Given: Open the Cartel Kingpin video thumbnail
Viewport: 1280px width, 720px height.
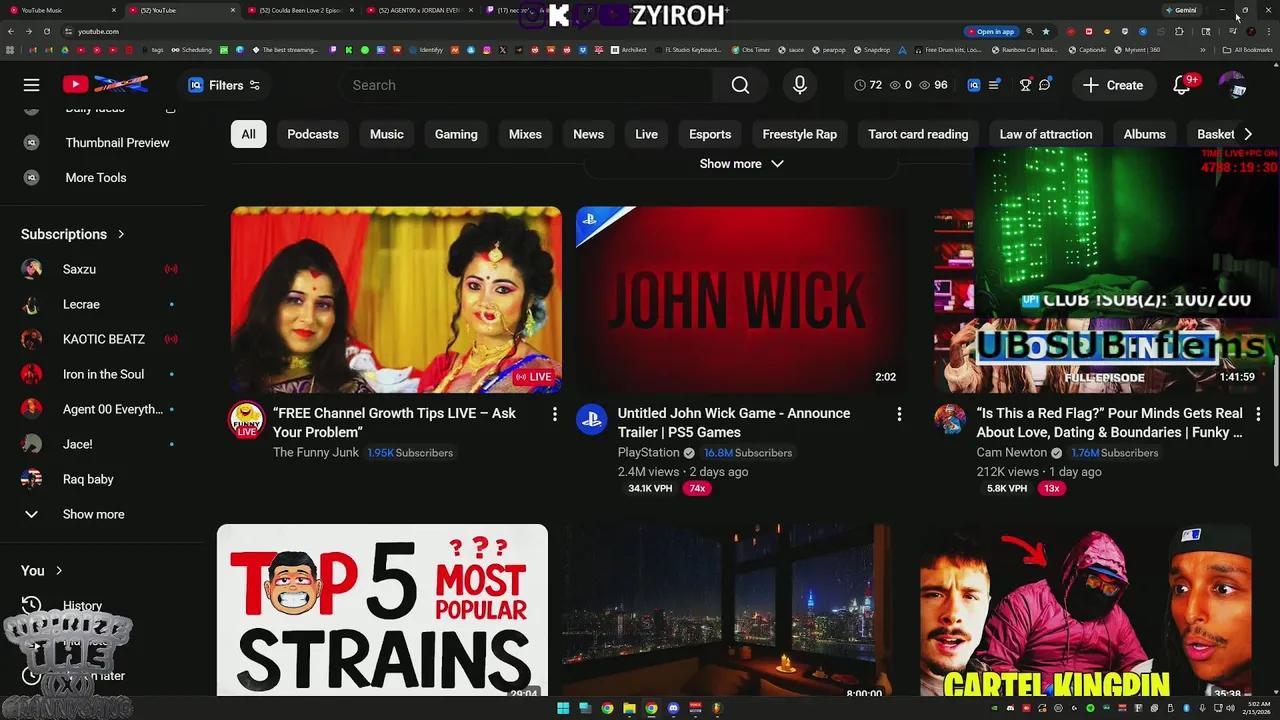Looking at the screenshot, I should 1085,610.
